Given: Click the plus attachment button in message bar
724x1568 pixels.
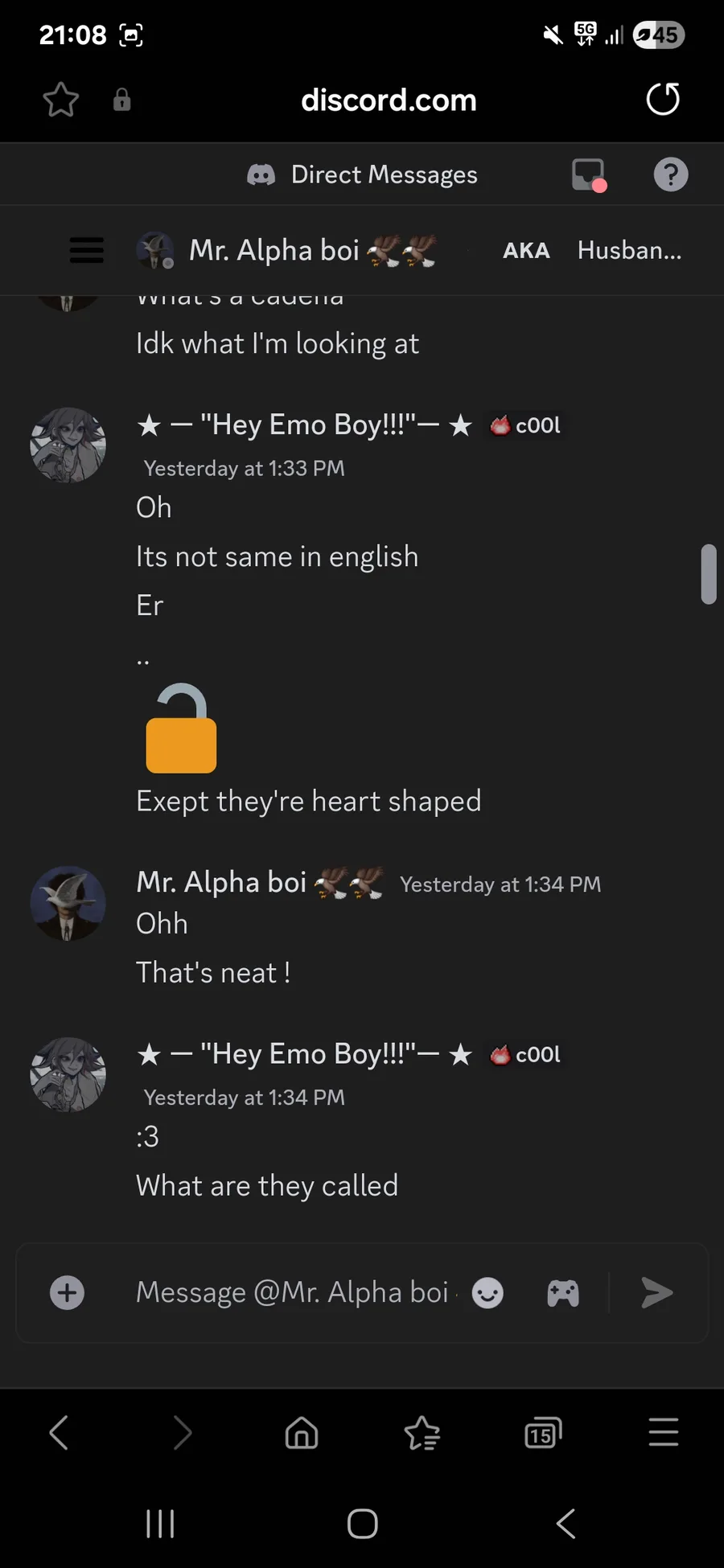Looking at the screenshot, I should (x=68, y=1293).
